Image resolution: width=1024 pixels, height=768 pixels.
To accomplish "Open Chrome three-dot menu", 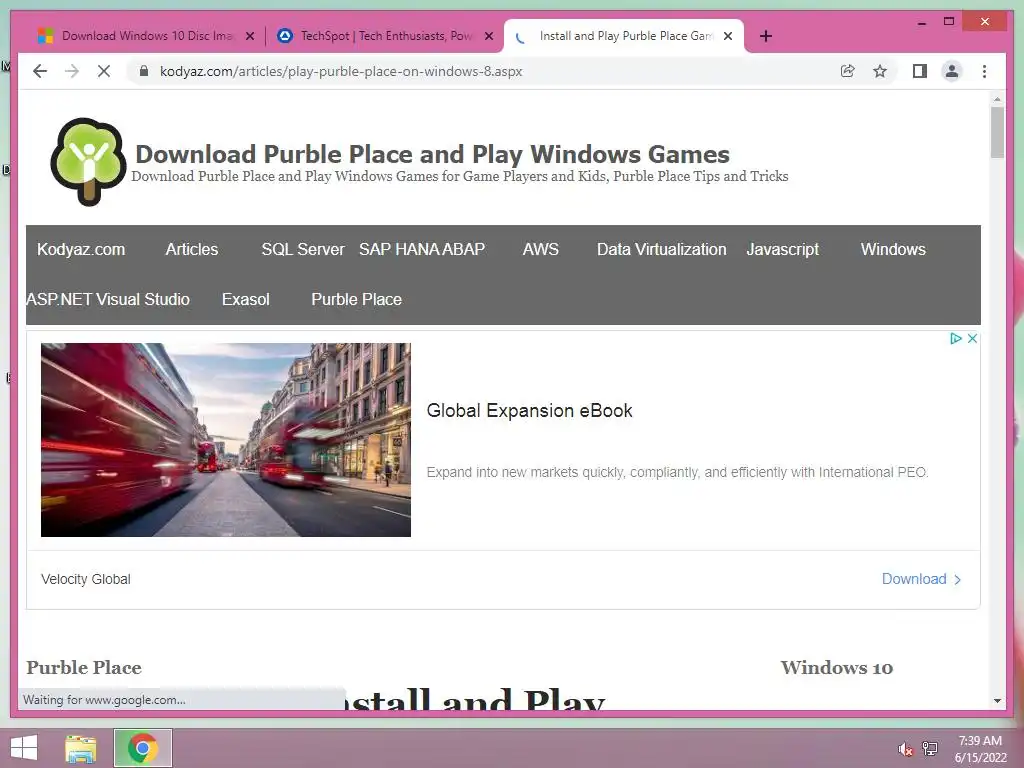I will [984, 71].
